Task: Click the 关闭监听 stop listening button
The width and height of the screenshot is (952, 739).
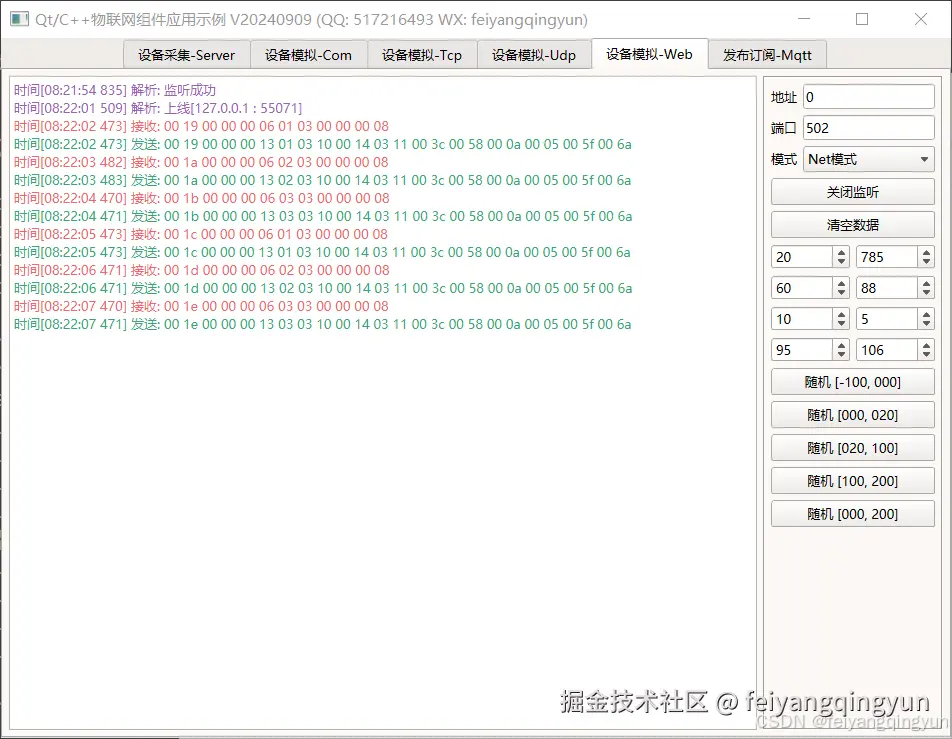Action: tap(852, 191)
